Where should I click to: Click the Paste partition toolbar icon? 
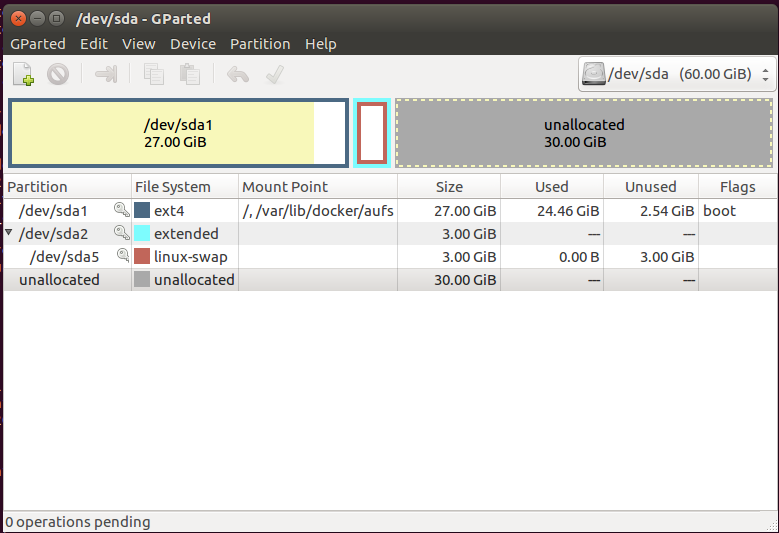[x=190, y=75]
